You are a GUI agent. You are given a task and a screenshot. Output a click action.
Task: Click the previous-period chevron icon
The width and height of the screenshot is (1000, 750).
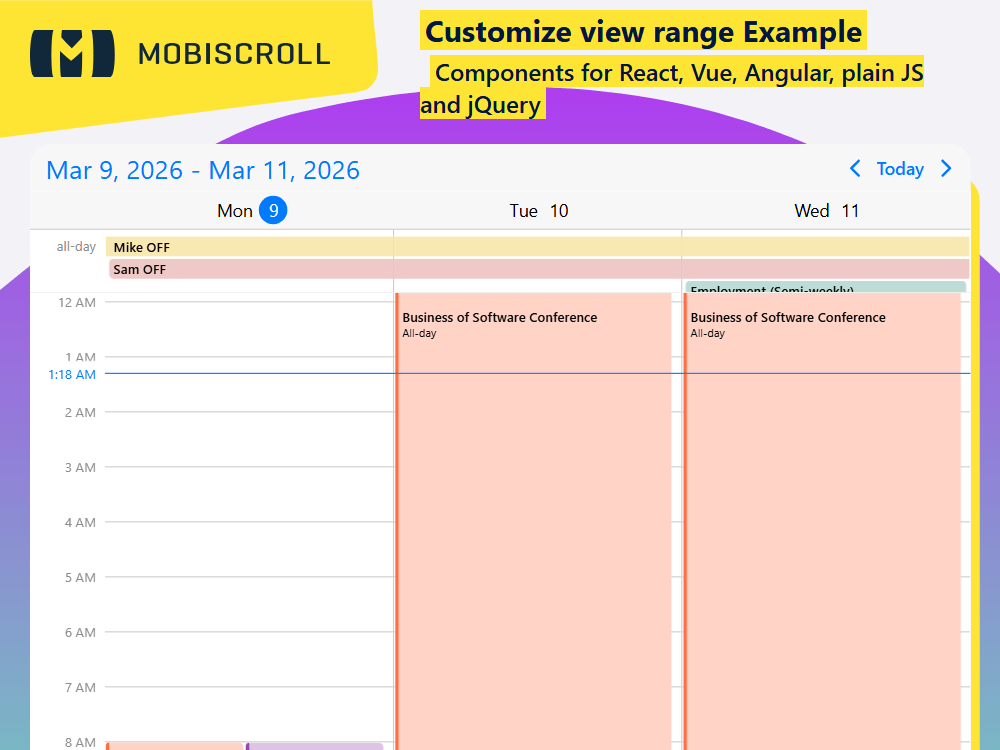coord(856,169)
